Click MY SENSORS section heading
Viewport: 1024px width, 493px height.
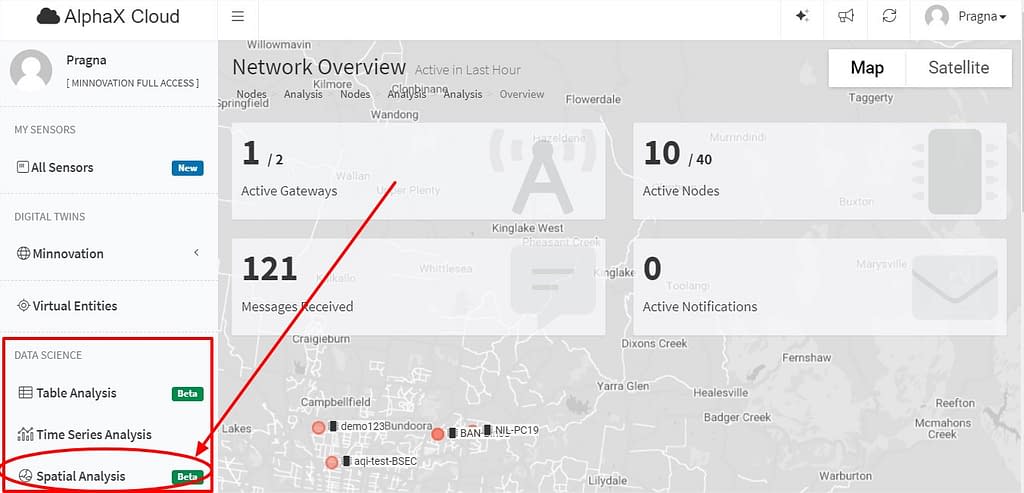click(45, 130)
